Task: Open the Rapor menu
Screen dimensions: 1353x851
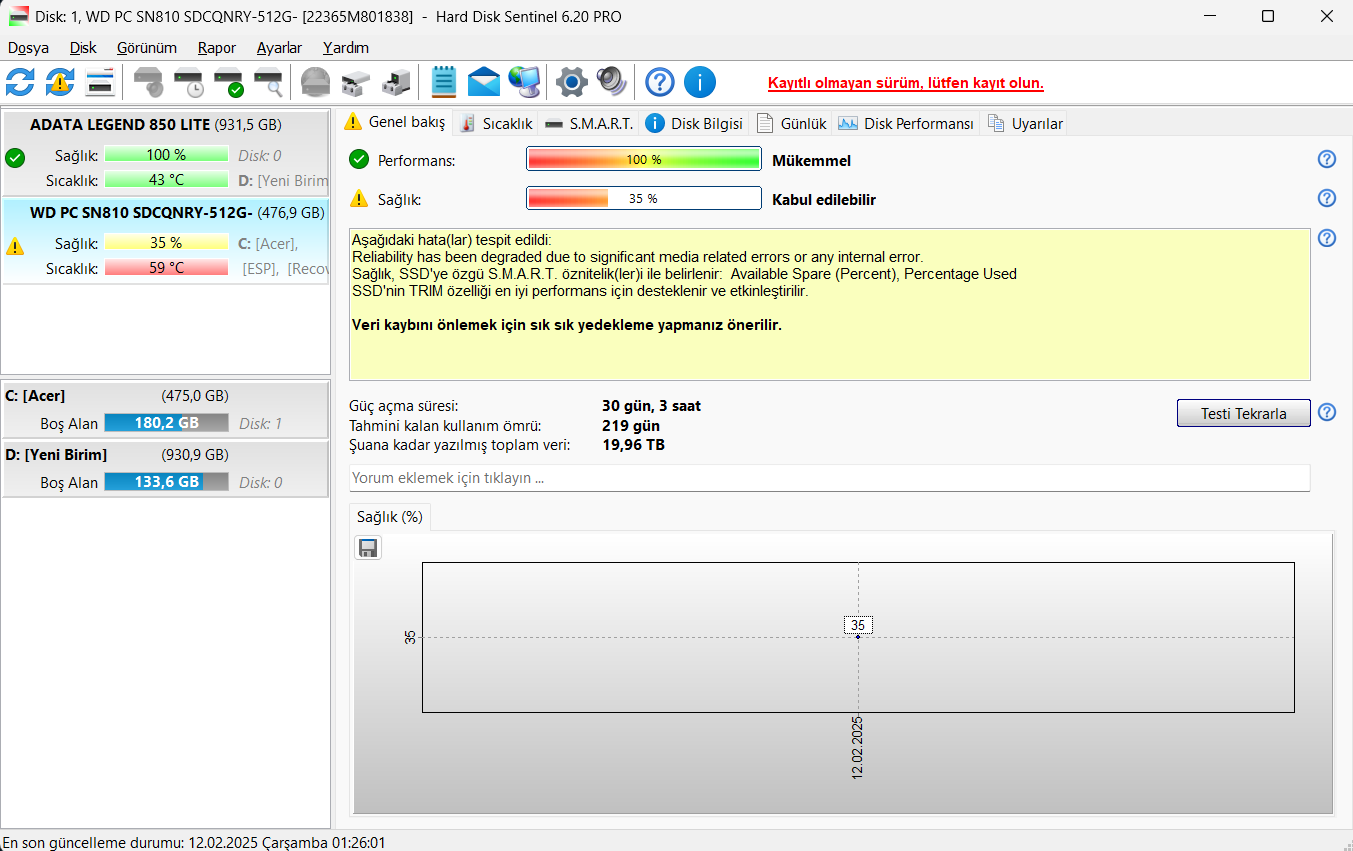Action: tap(217, 48)
